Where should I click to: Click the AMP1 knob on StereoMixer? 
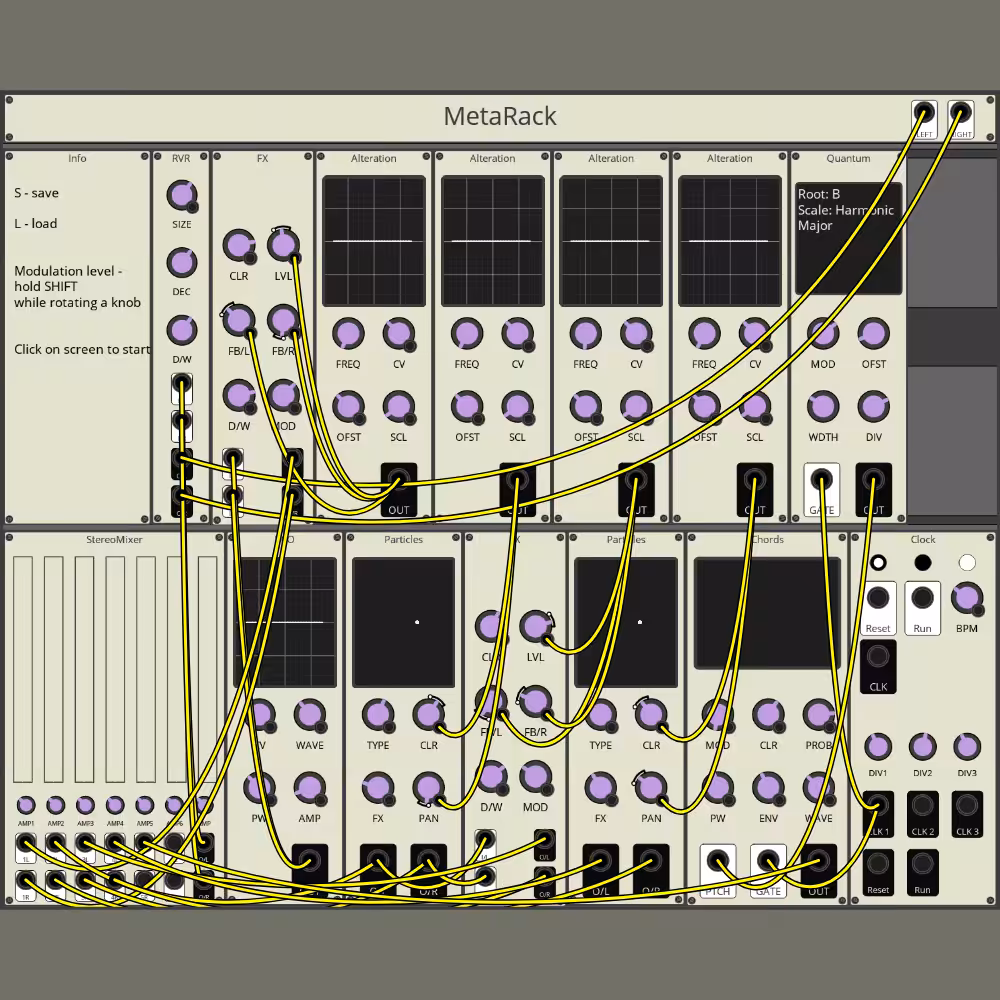pos(26,805)
